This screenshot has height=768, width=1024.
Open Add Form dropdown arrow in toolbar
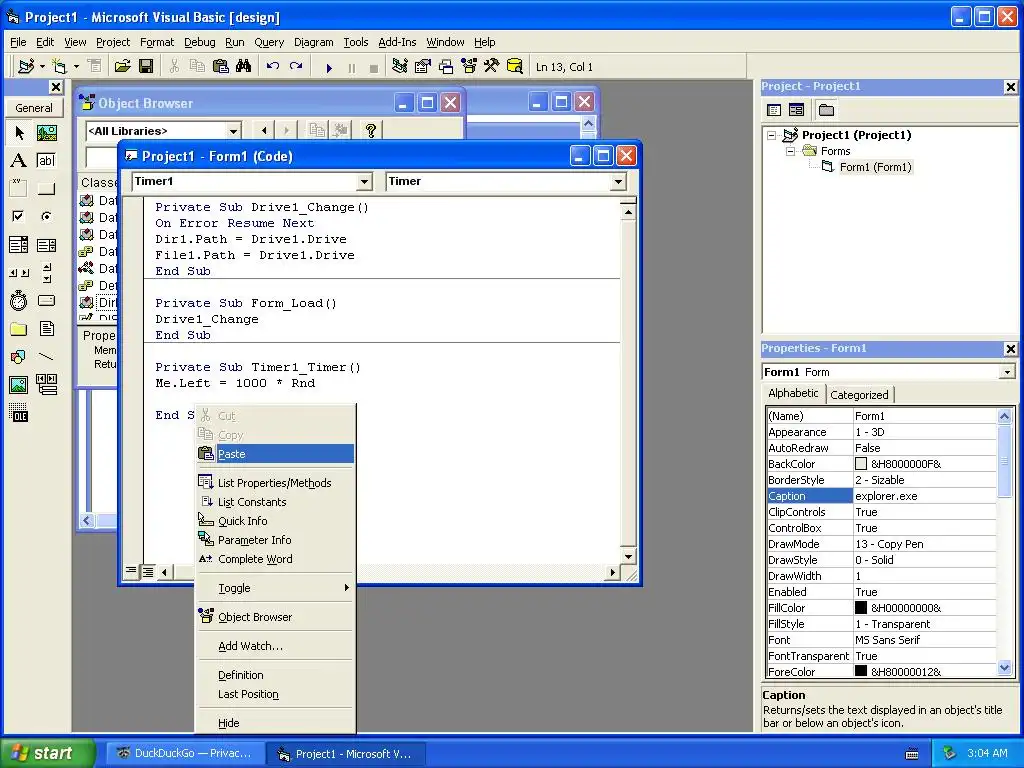[76, 67]
